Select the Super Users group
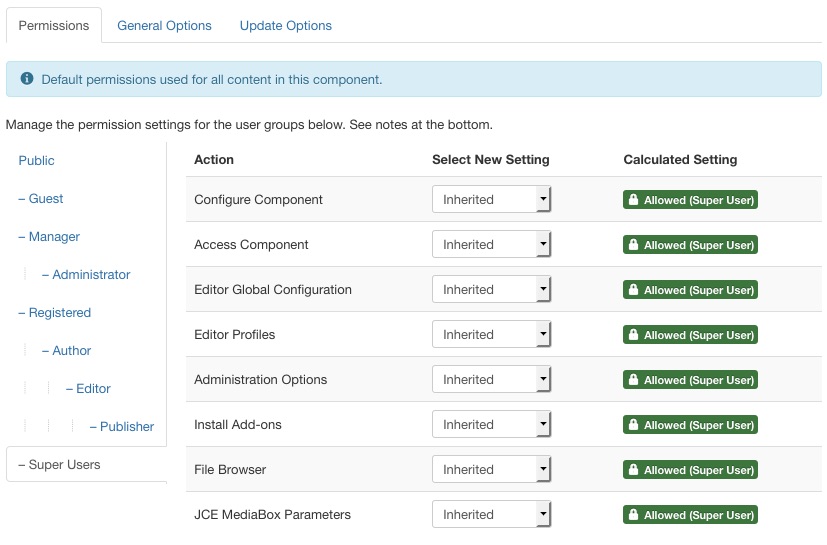Image resolution: width=827 pixels, height=545 pixels. [64, 465]
